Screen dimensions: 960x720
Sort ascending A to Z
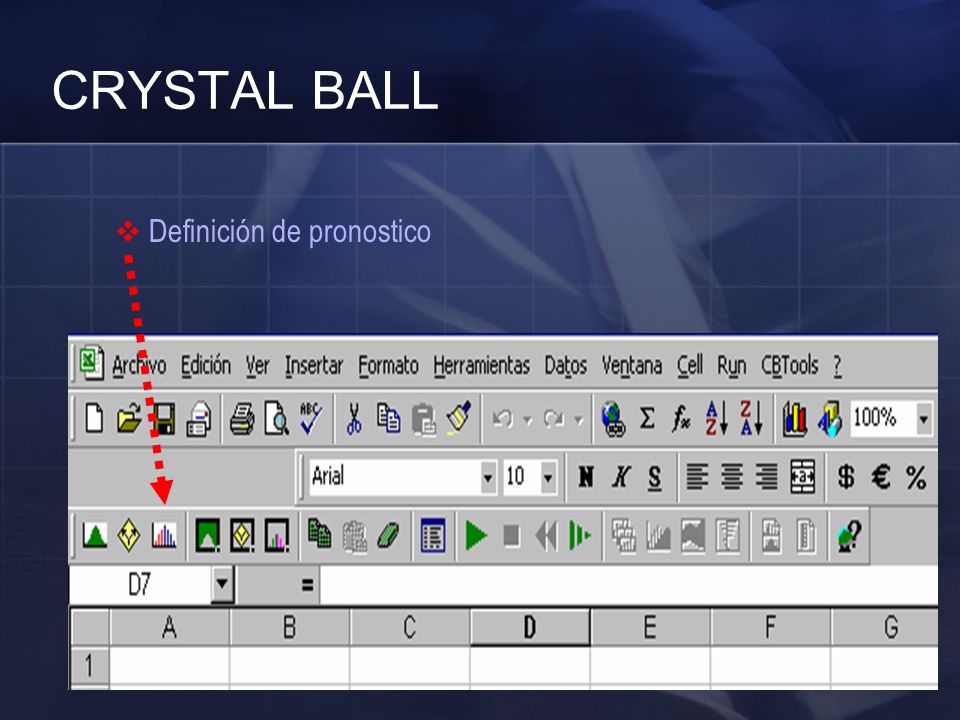716,419
